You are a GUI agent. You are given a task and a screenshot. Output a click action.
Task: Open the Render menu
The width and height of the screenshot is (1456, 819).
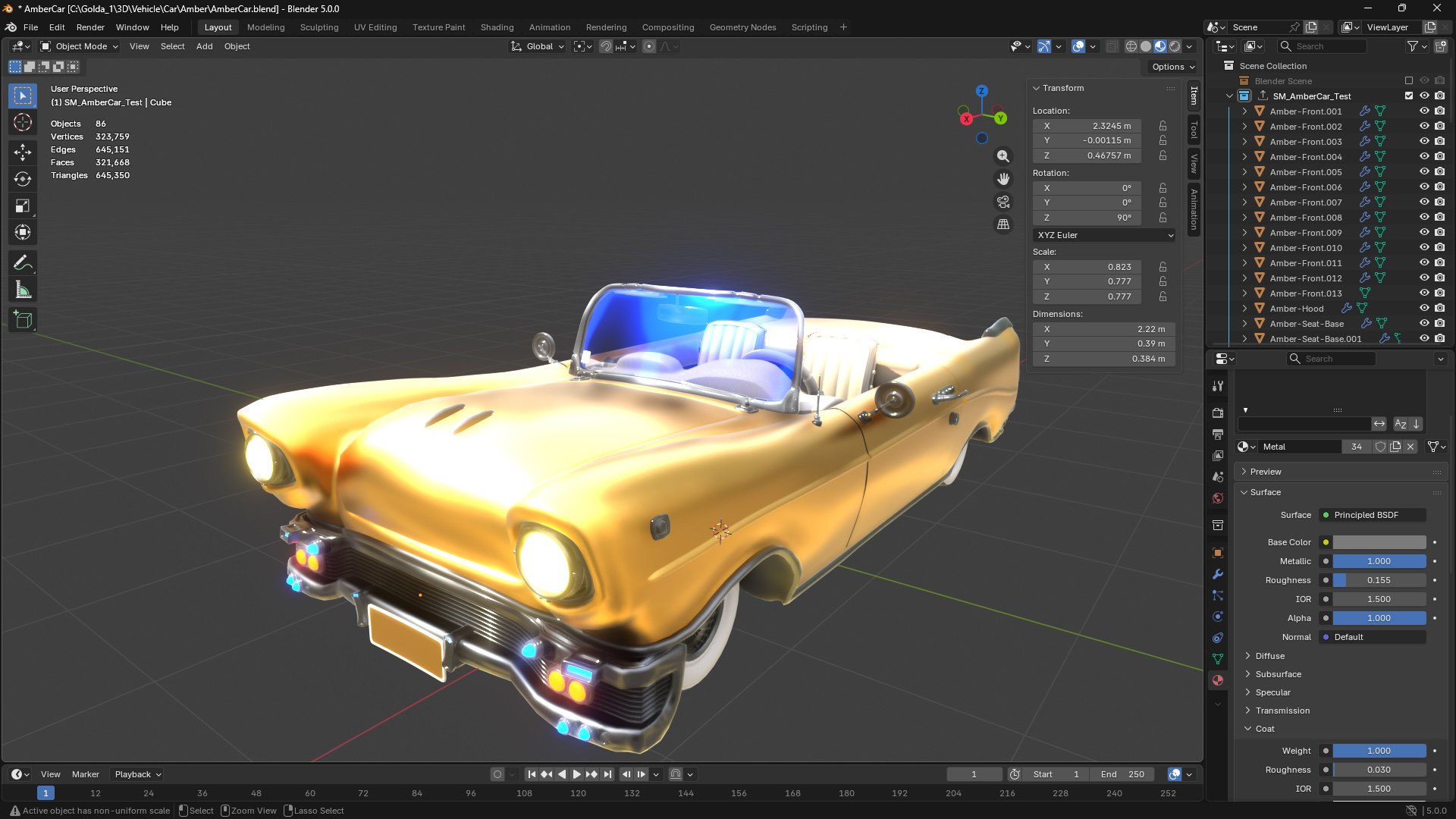click(90, 27)
